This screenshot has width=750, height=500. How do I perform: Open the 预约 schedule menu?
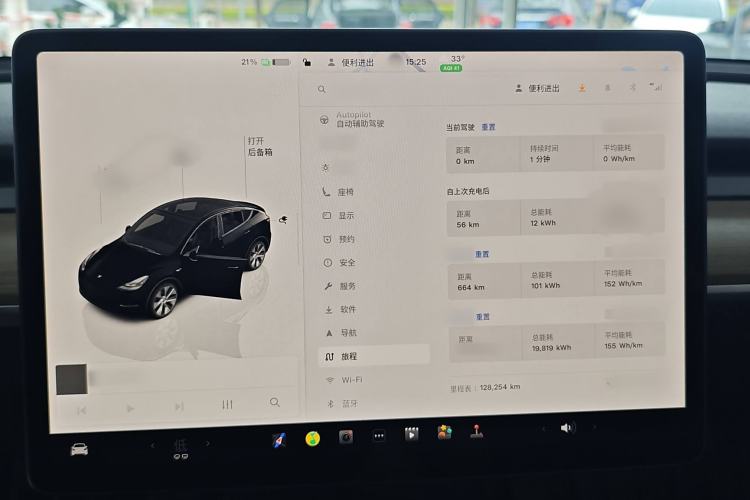tap(340, 239)
